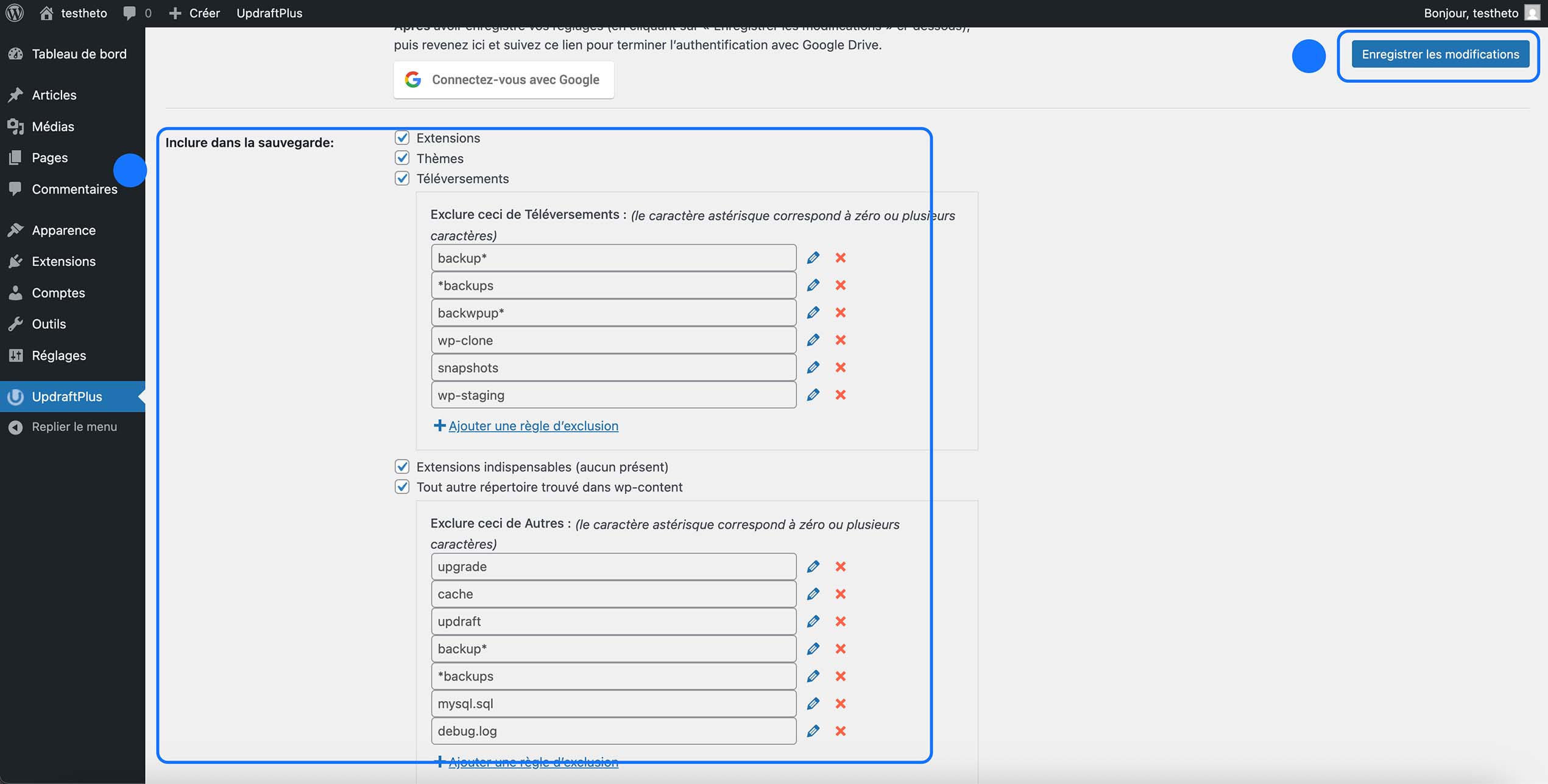Open the comments bubble icon in top bar

coord(129,12)
